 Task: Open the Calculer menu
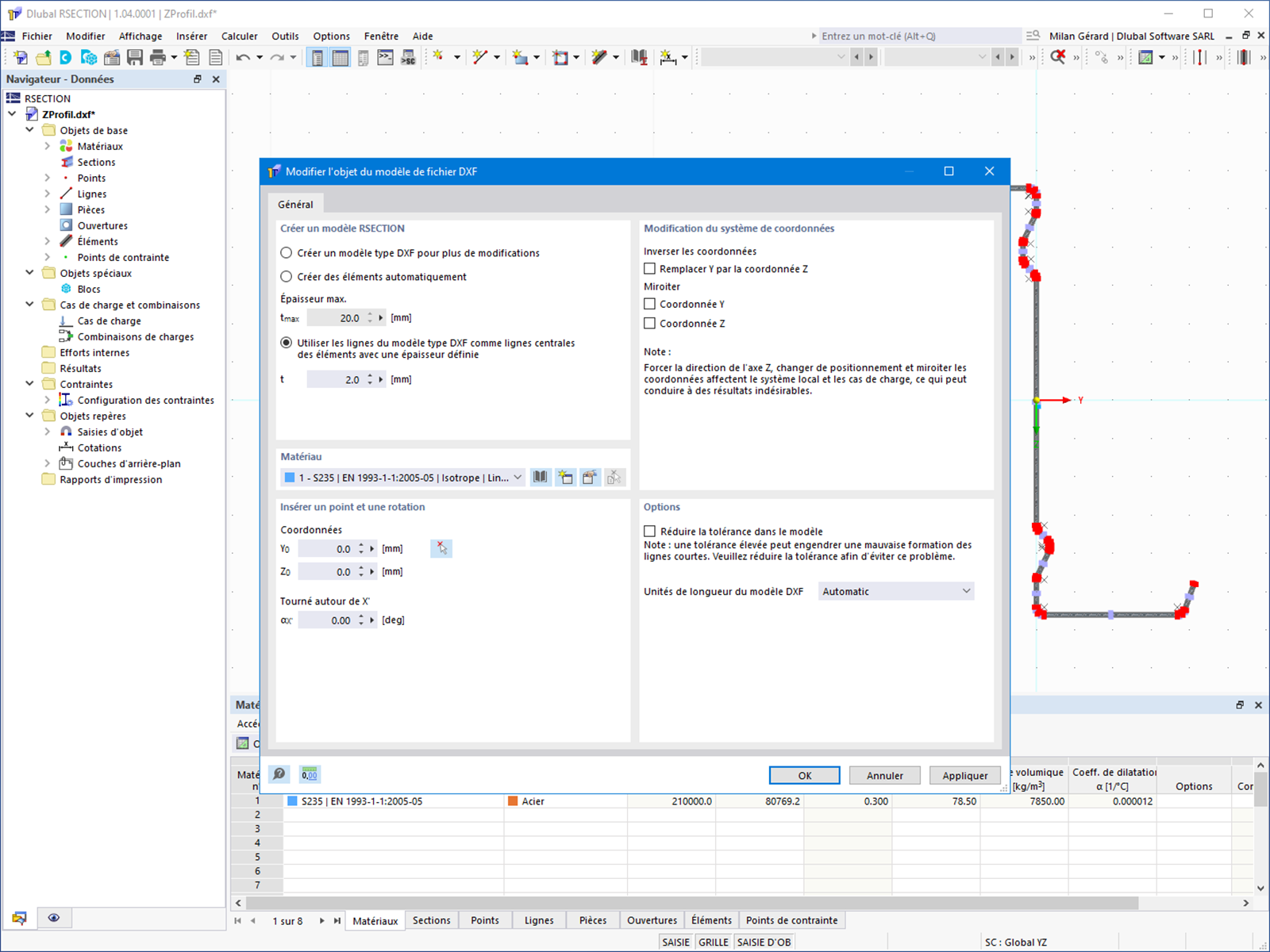click(239, 36)
